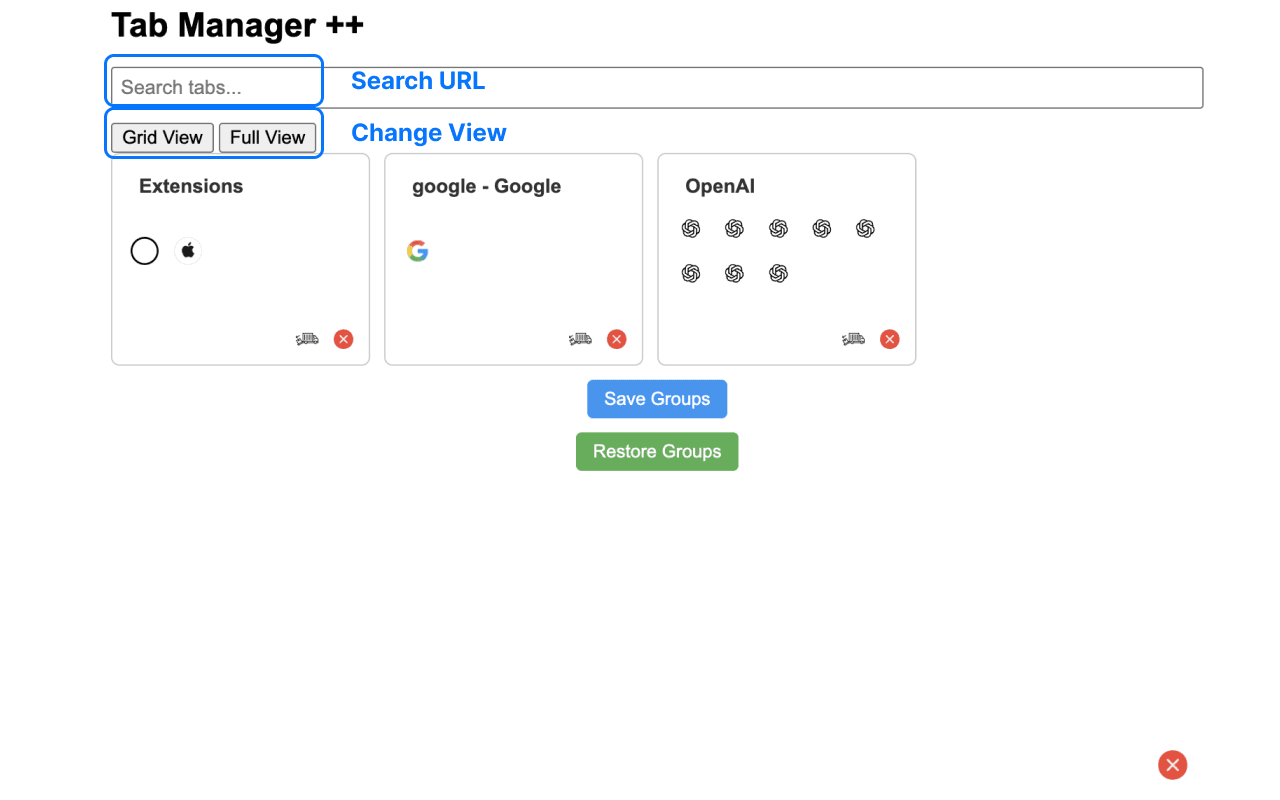
Task: Click the moving truck icon in google - Google card
Action: pyautogui.click(x=580, y=339)
